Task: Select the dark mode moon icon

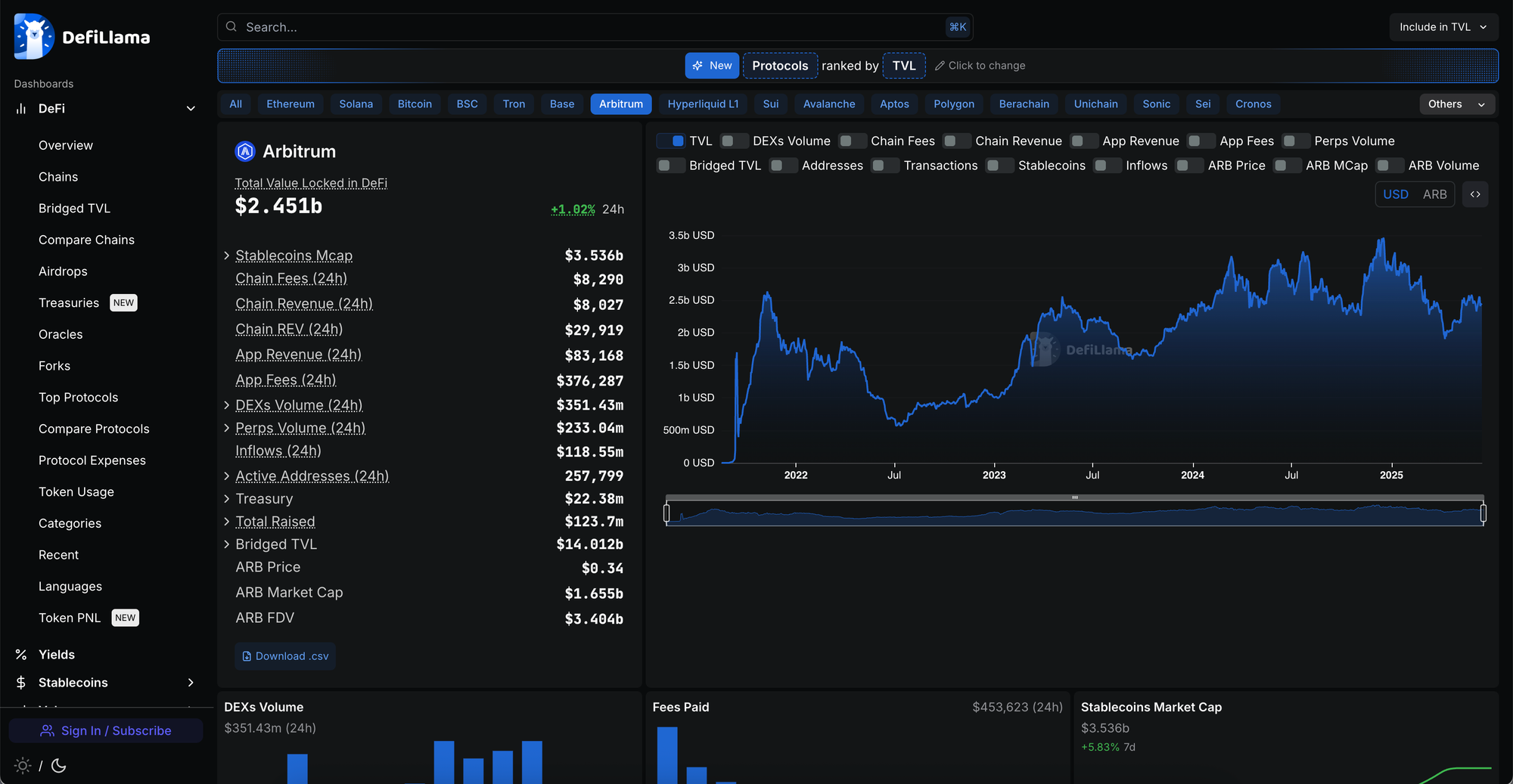Action: pos(58,766)
